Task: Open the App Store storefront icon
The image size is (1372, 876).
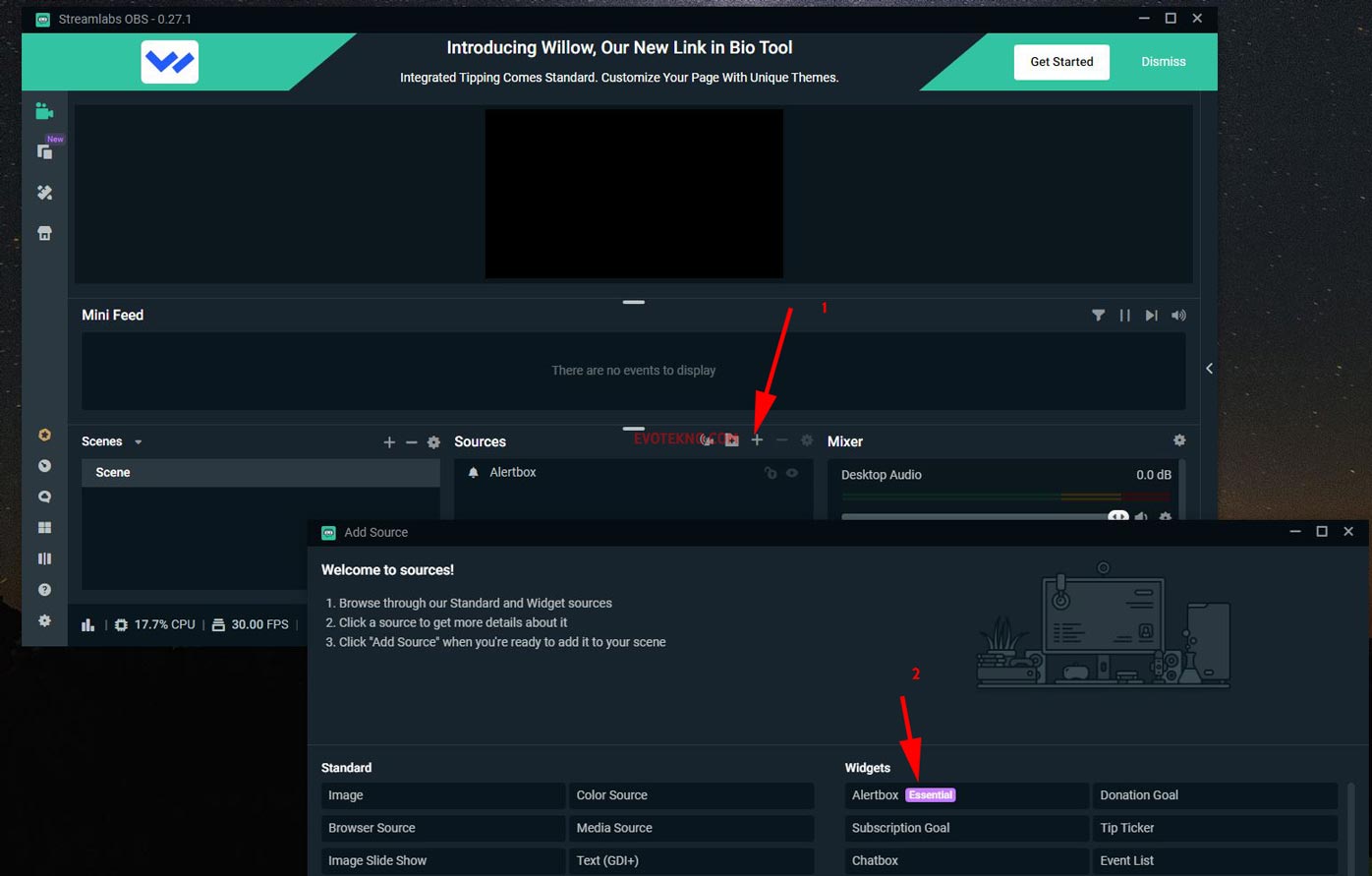Action: [x=44, y=233]
